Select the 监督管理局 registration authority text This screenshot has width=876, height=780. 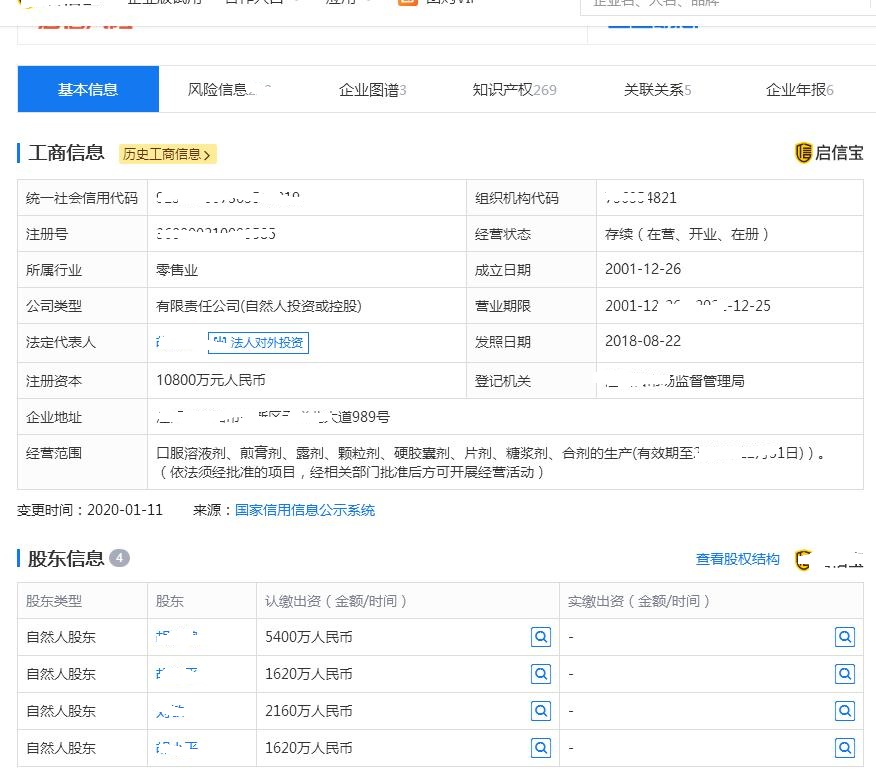tap(675, 381)
